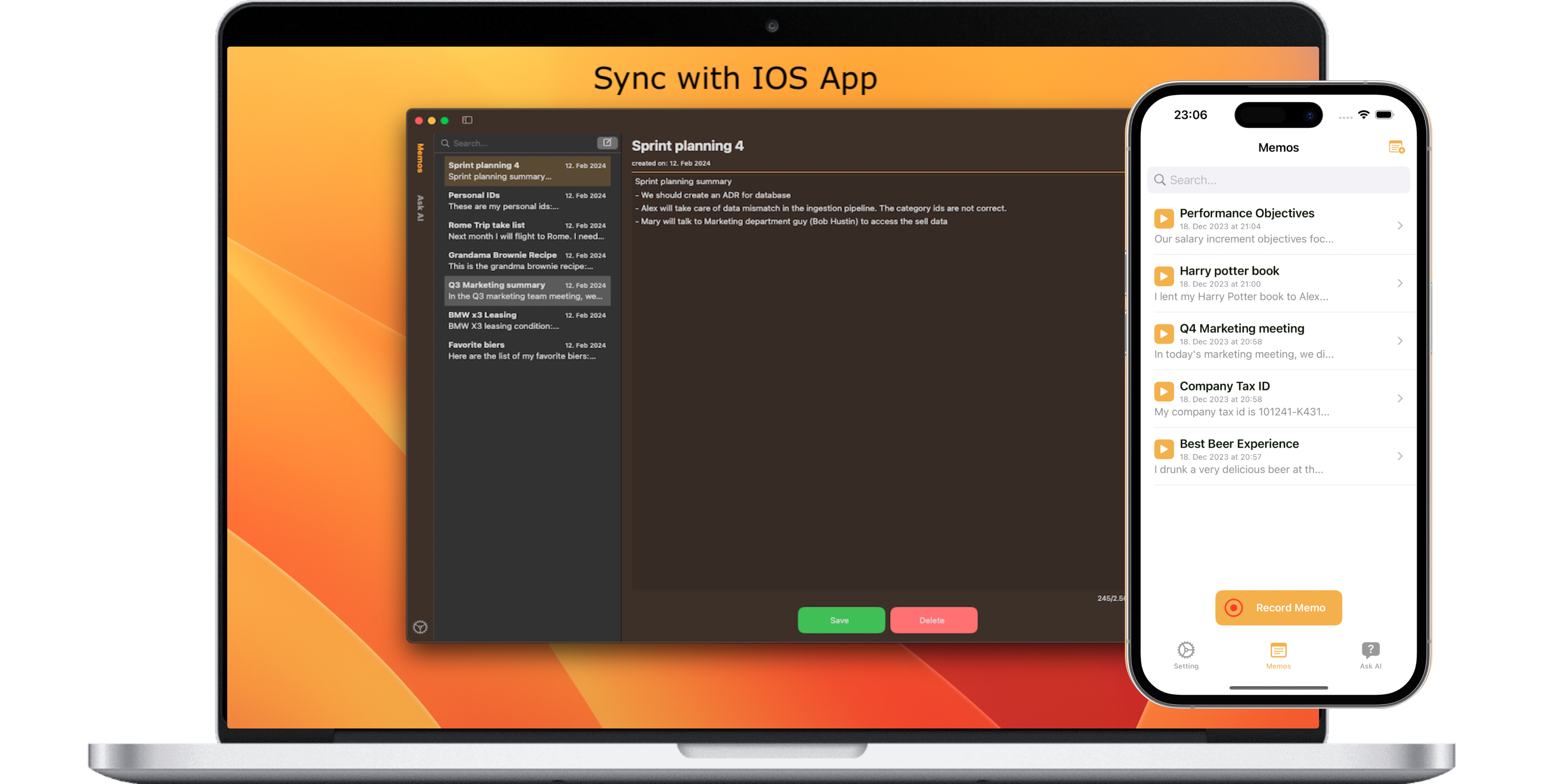Click the red record circle icon in the Record Memo button
The image size is (1544, 784).
tap(1234, 608)
